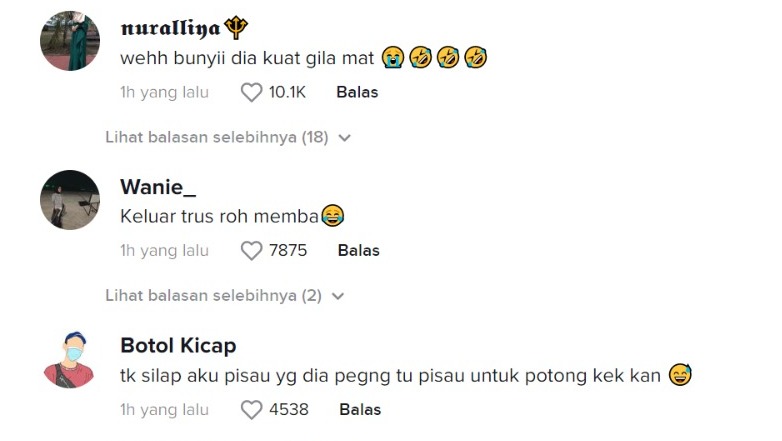The height and width of the screenshot is (441, 782).
Task: Expand the 18 more replies chevron
Action: click(x=345, y=138)
